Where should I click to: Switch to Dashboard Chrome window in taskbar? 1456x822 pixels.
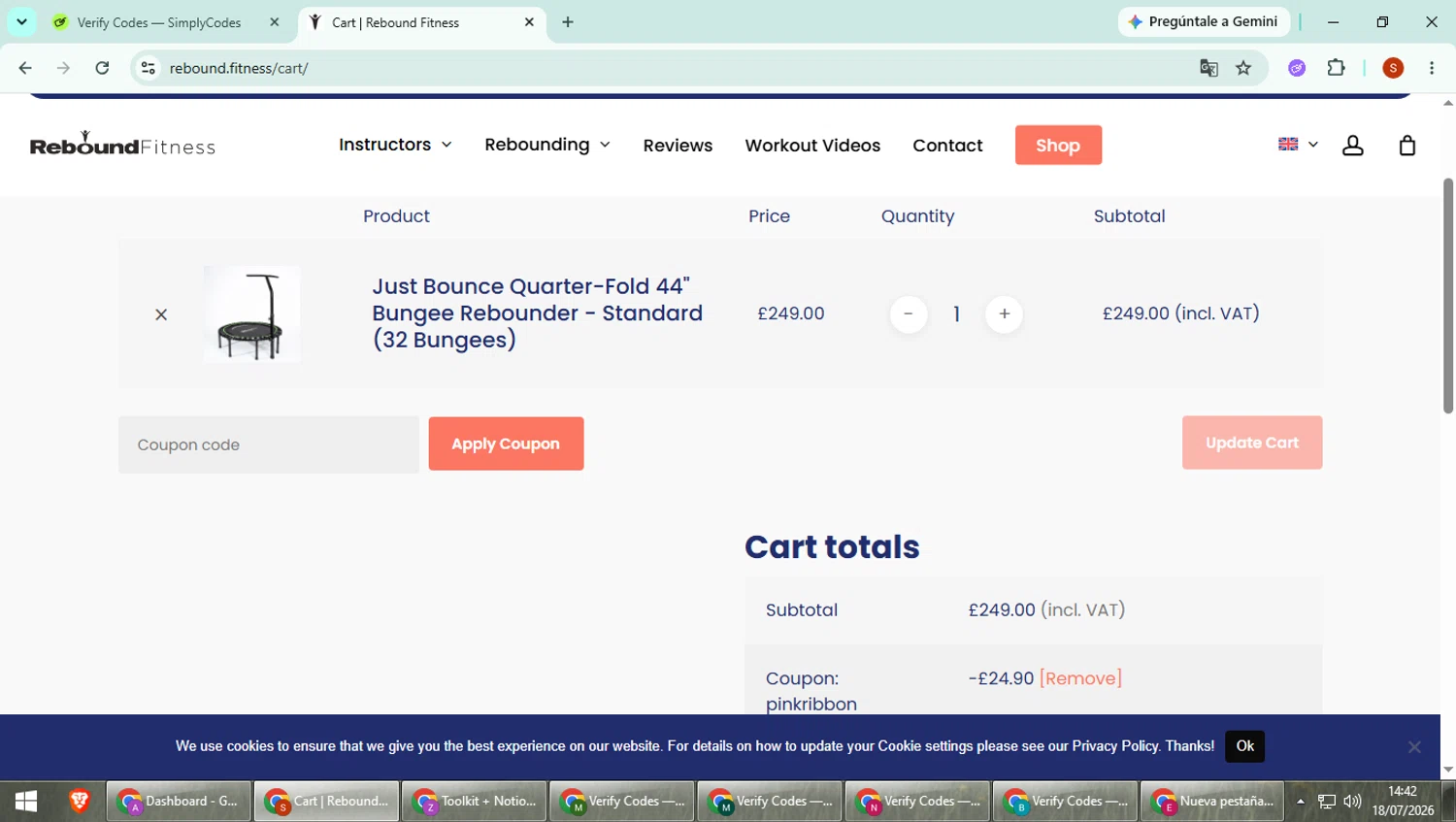point(179,802)
